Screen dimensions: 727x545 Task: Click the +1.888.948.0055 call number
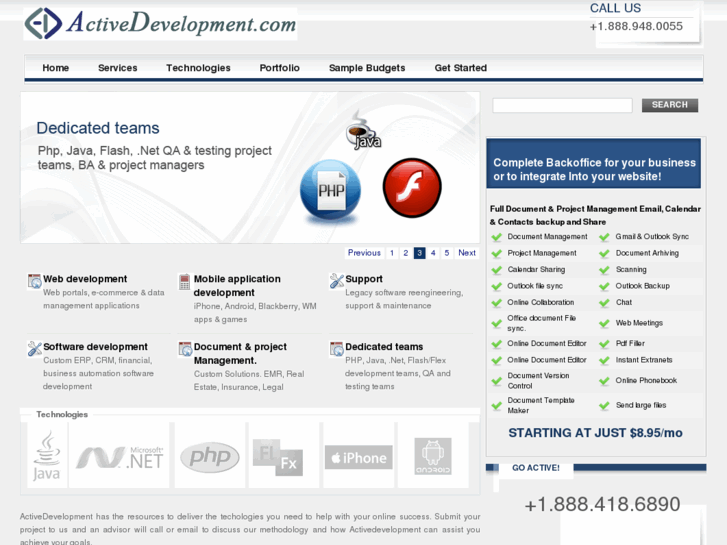tap(636, 26)
